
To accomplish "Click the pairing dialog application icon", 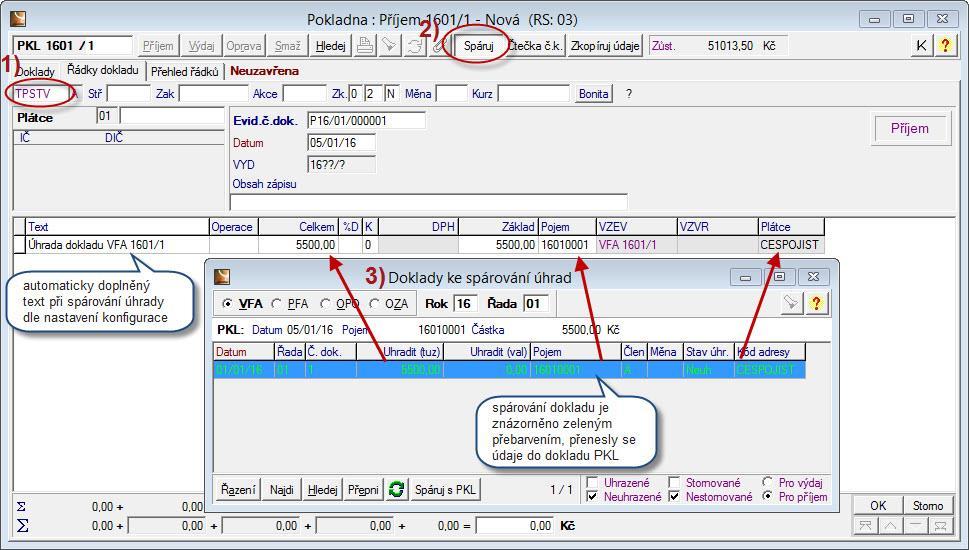I will [222, 277].
